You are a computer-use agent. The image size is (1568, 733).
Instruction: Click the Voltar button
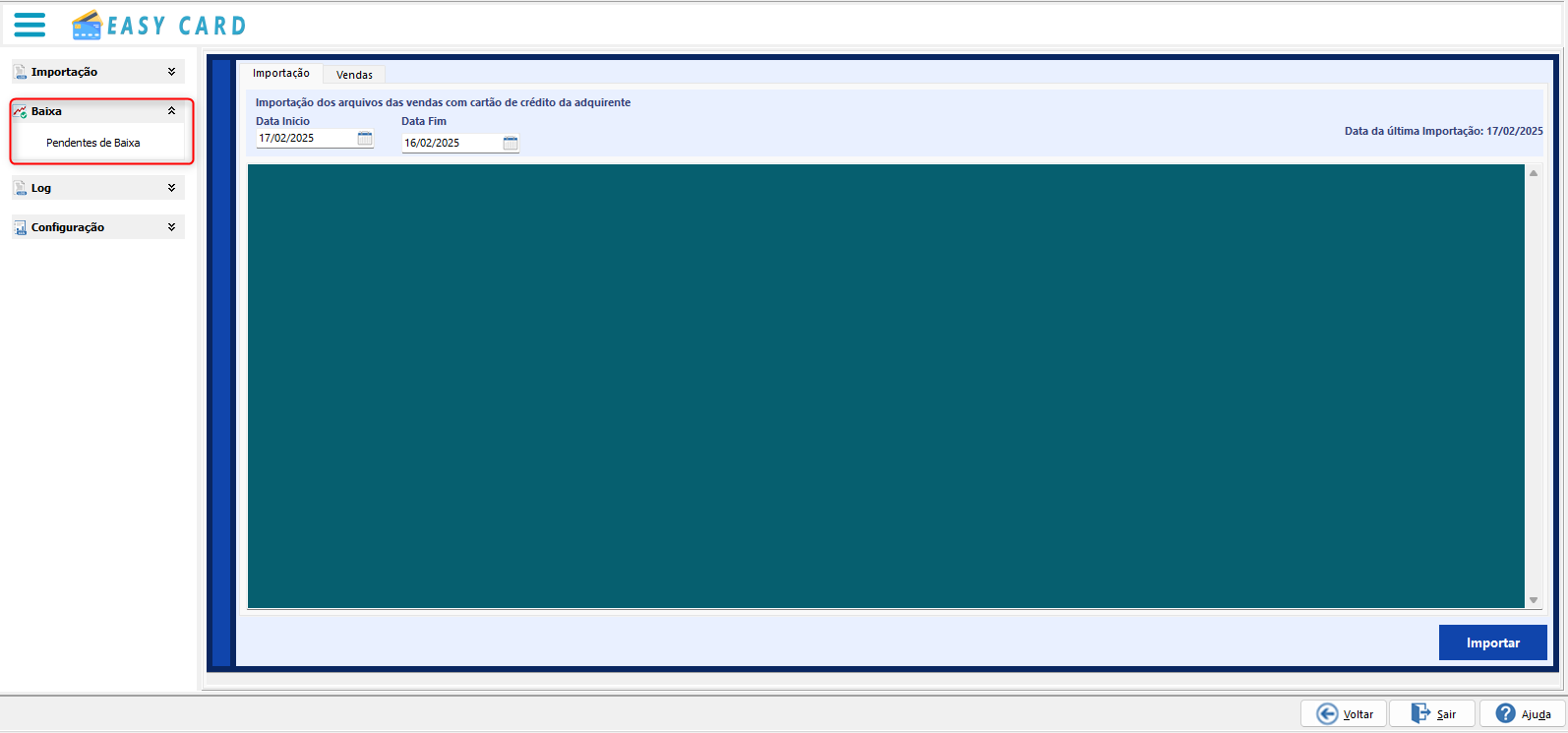(x=1344, y=713)
